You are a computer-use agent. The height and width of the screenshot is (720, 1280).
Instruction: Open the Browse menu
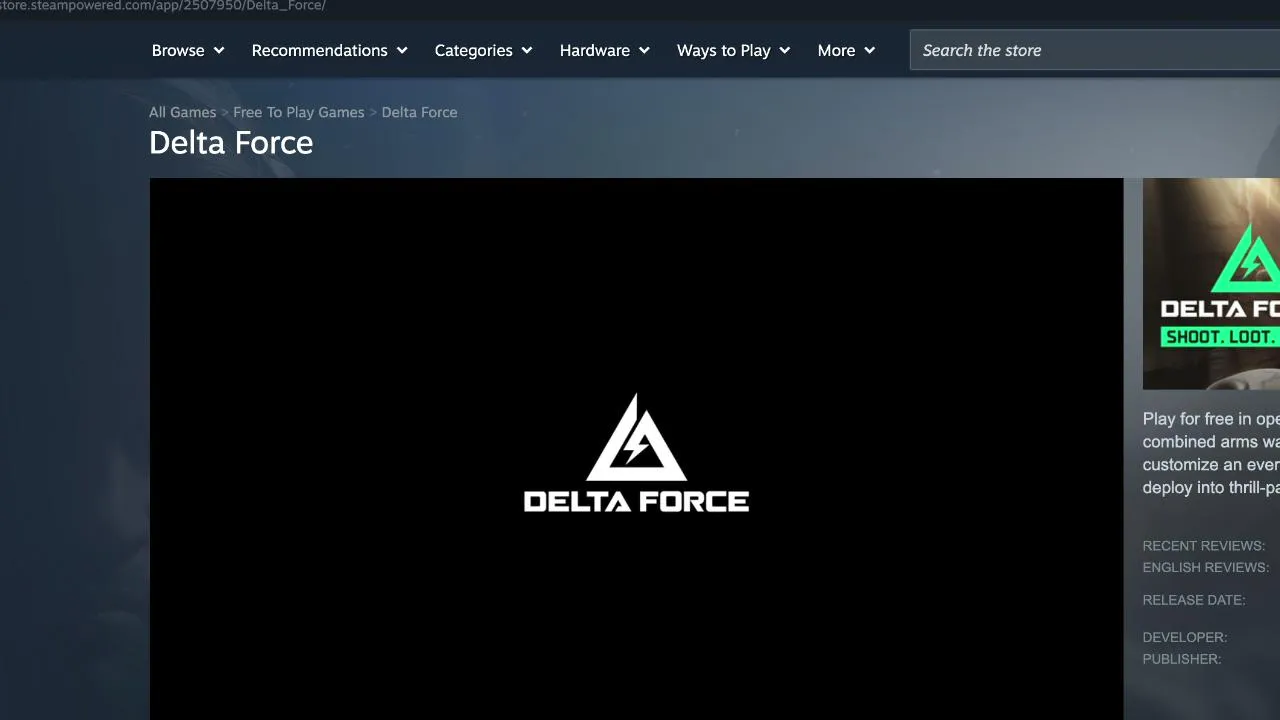[188, 50]
